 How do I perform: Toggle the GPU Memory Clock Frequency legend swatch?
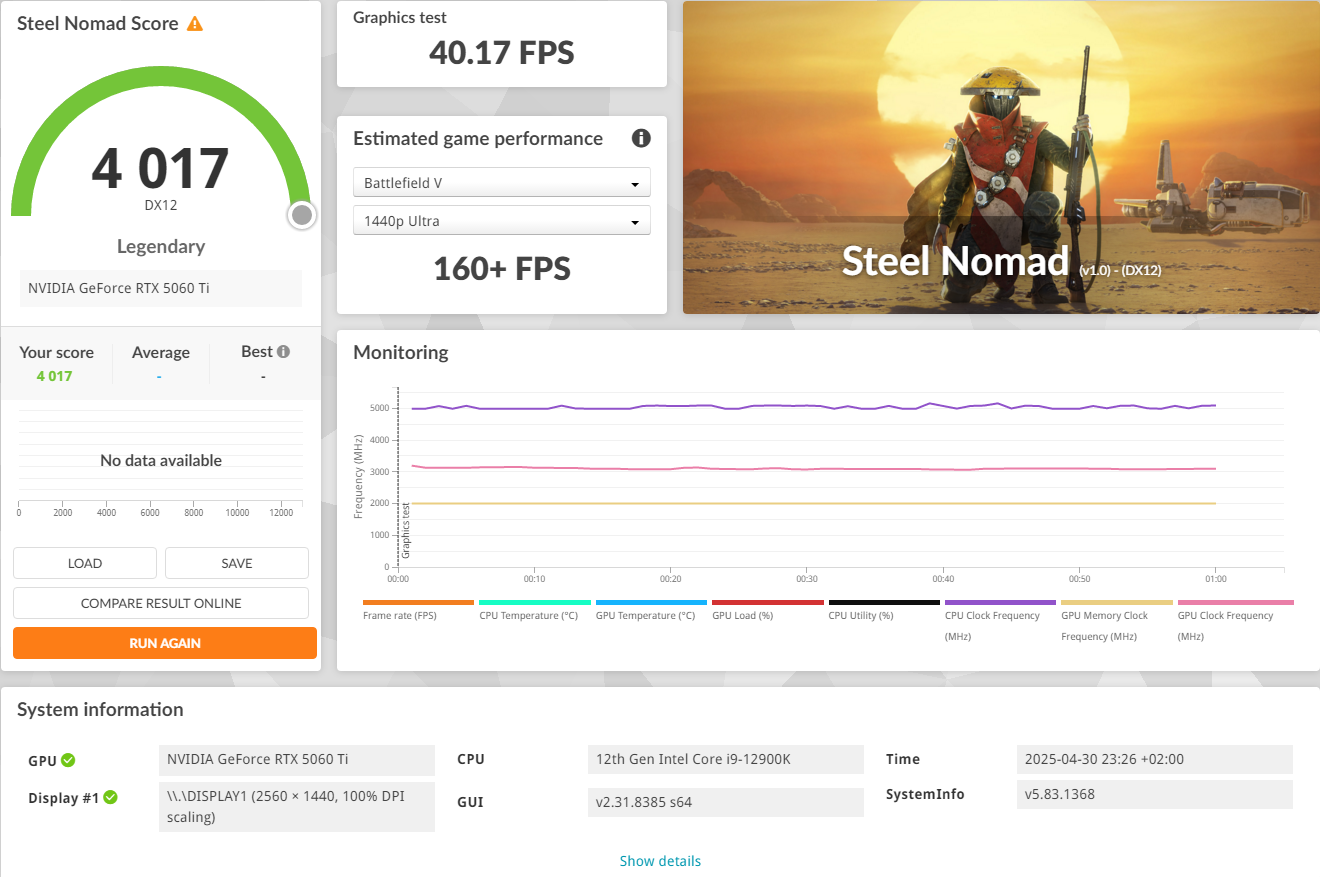coord(1117,602)
